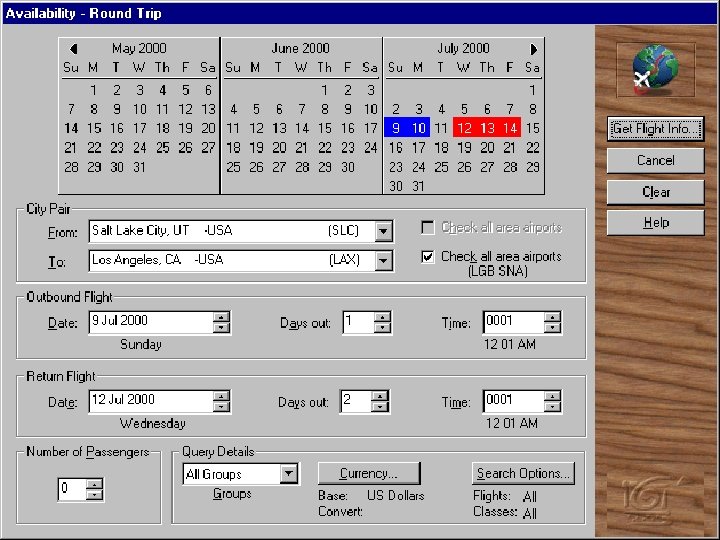Click Los Angeles, CA in To field
The width and height of the screenshot is (720, 540).
(x=136, y=259)
